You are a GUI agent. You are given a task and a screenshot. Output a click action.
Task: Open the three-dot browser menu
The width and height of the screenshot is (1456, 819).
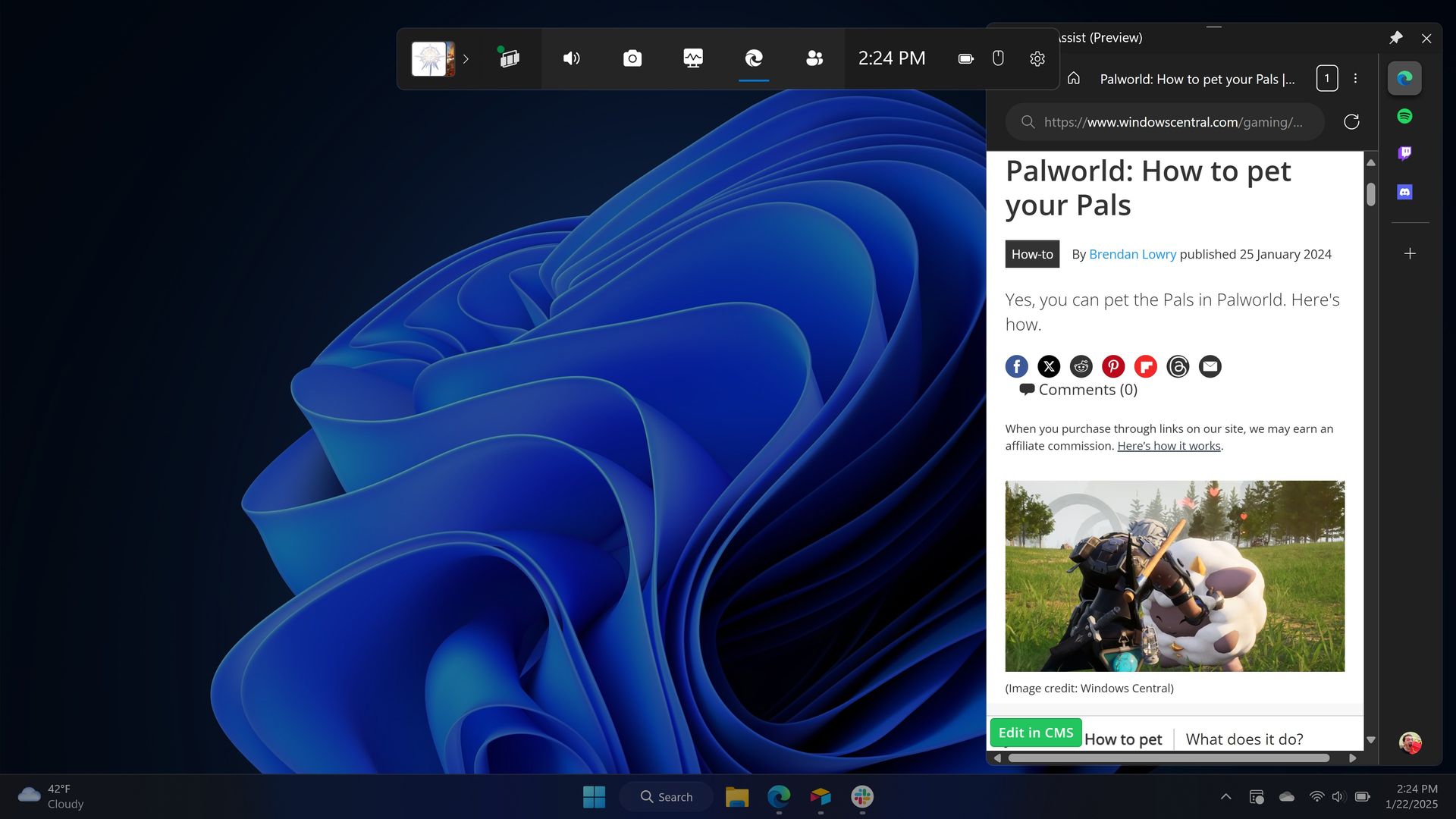(1356, 78)
